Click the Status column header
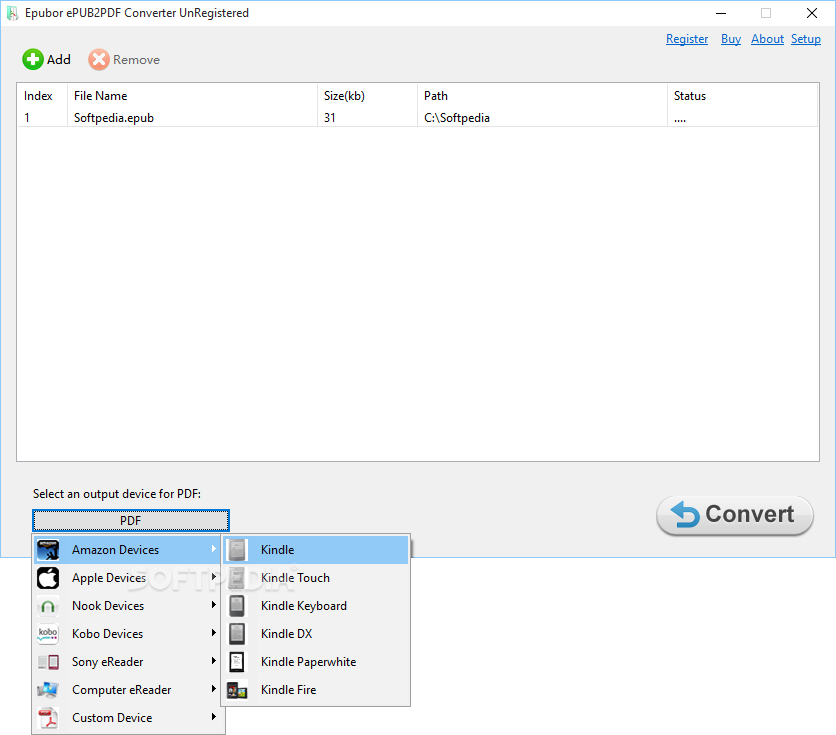The height and width of the screenshot is (735, 836). 742,96
